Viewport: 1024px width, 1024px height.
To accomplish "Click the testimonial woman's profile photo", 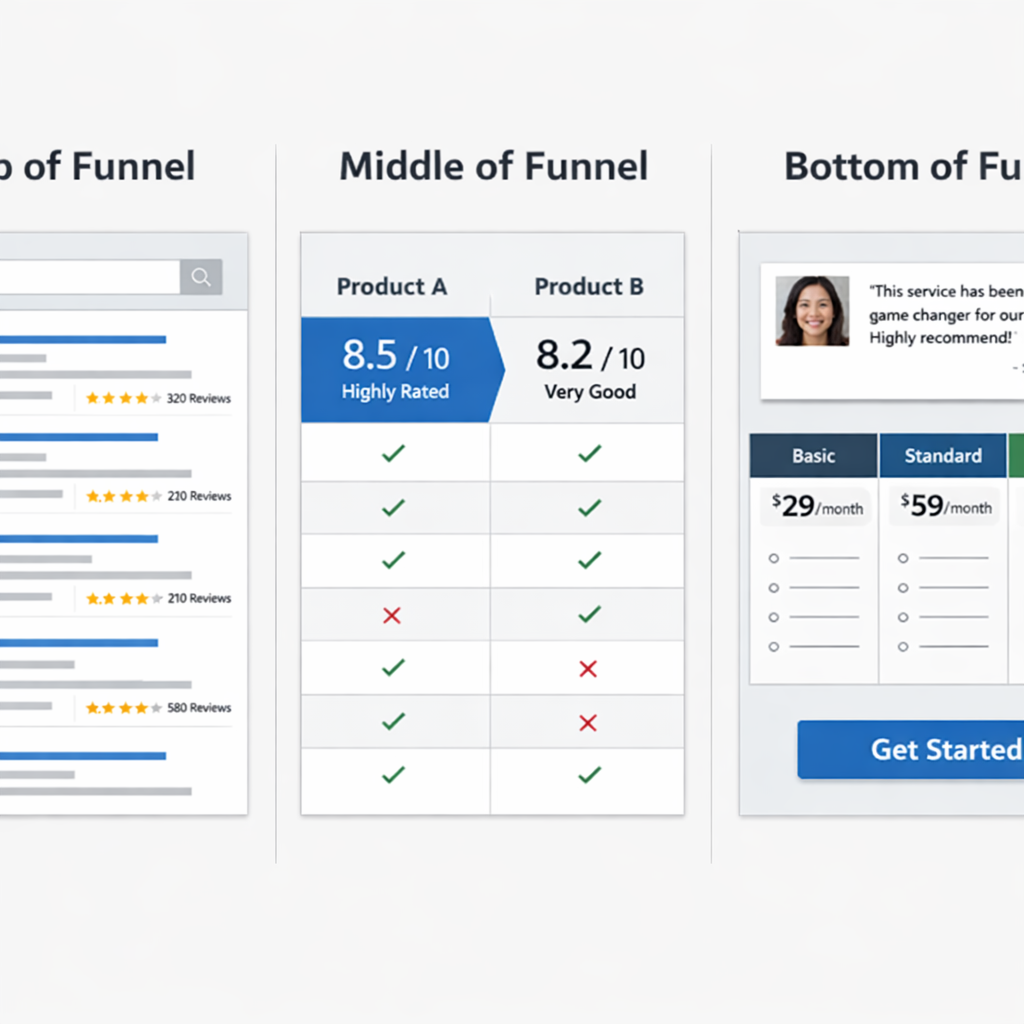I will click(812, 311).
